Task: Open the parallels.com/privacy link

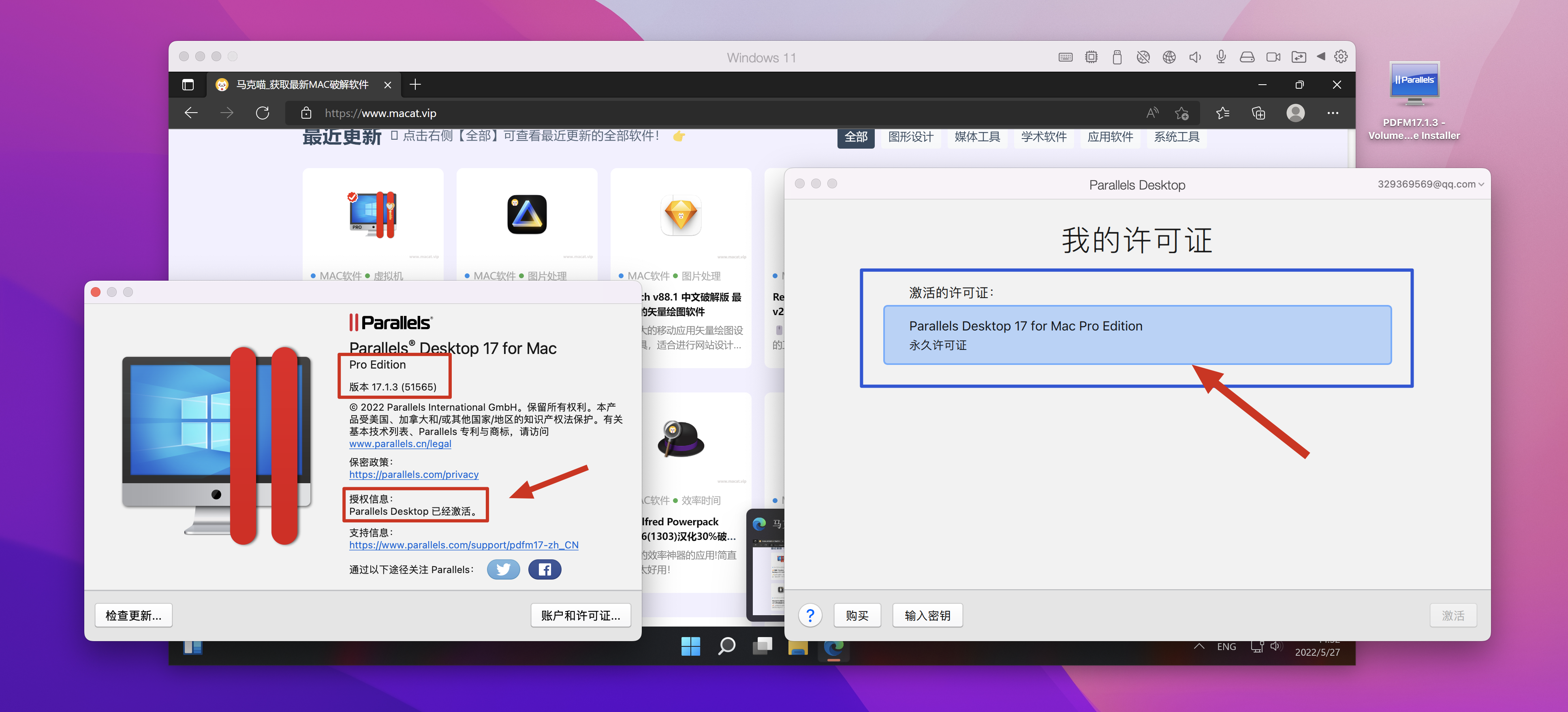Action: coord(414,474)
